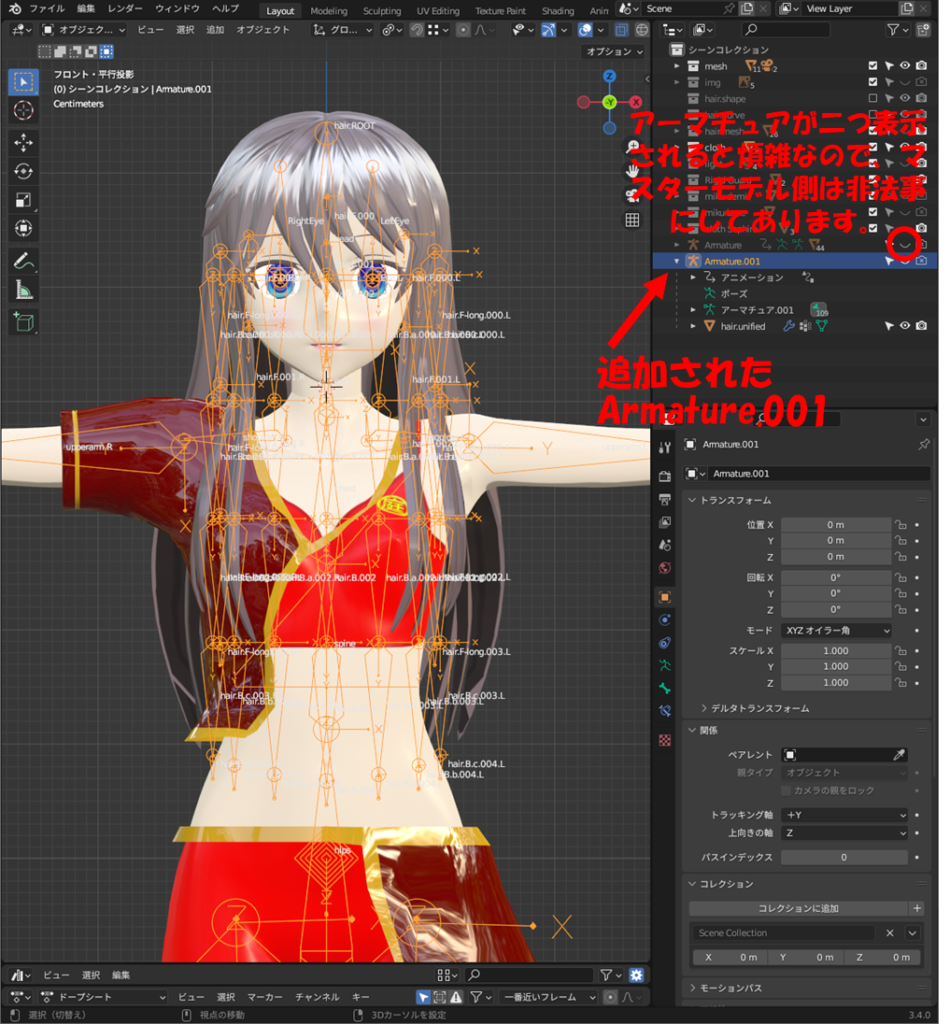
Task: Open the Render properties tab icon
Action: click(665, 476)
